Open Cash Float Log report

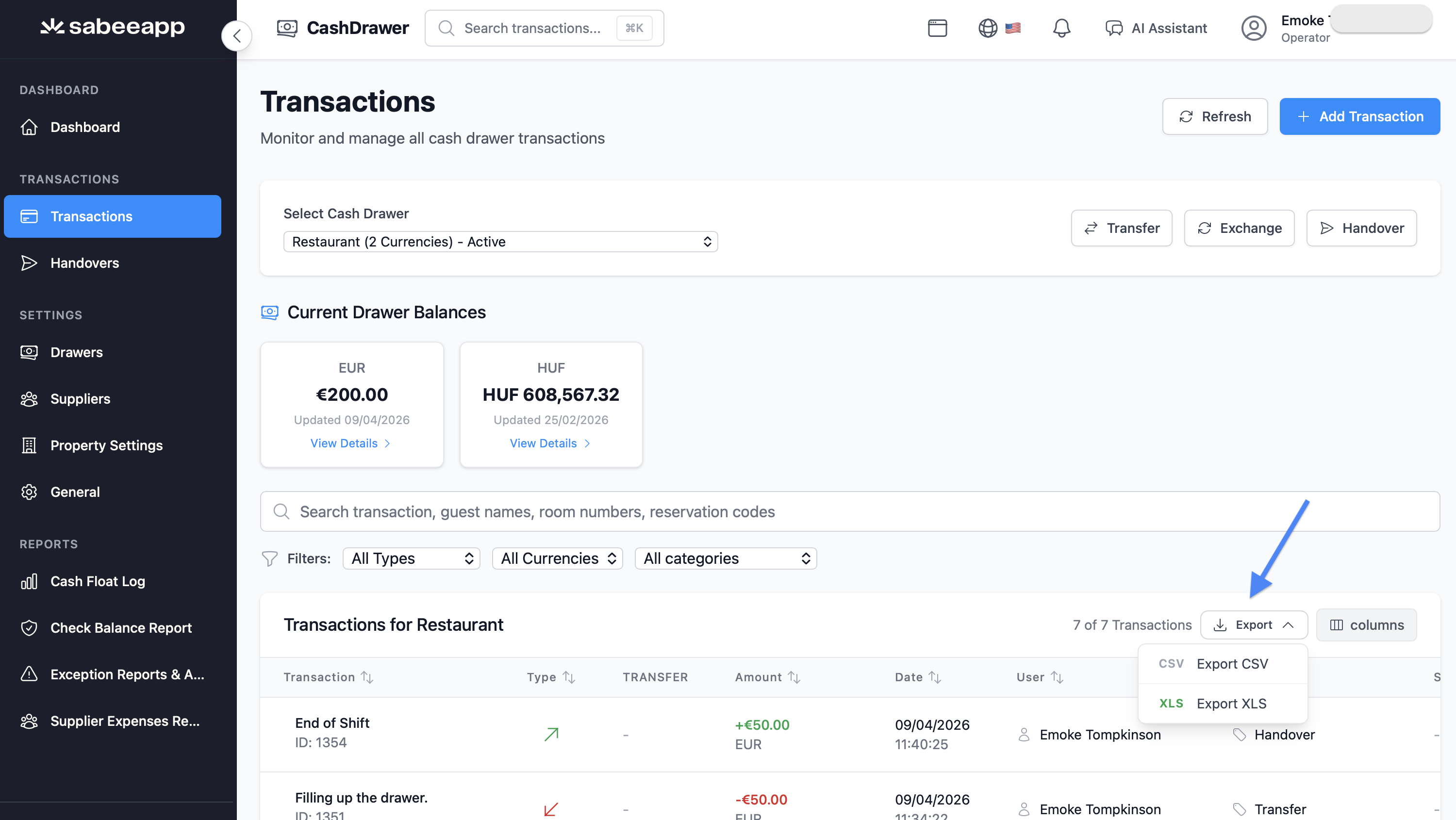(x=98, y=581)
